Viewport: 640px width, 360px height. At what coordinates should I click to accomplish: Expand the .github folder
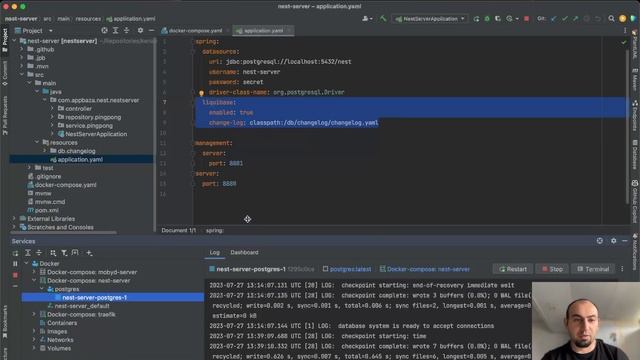point(22,49)
